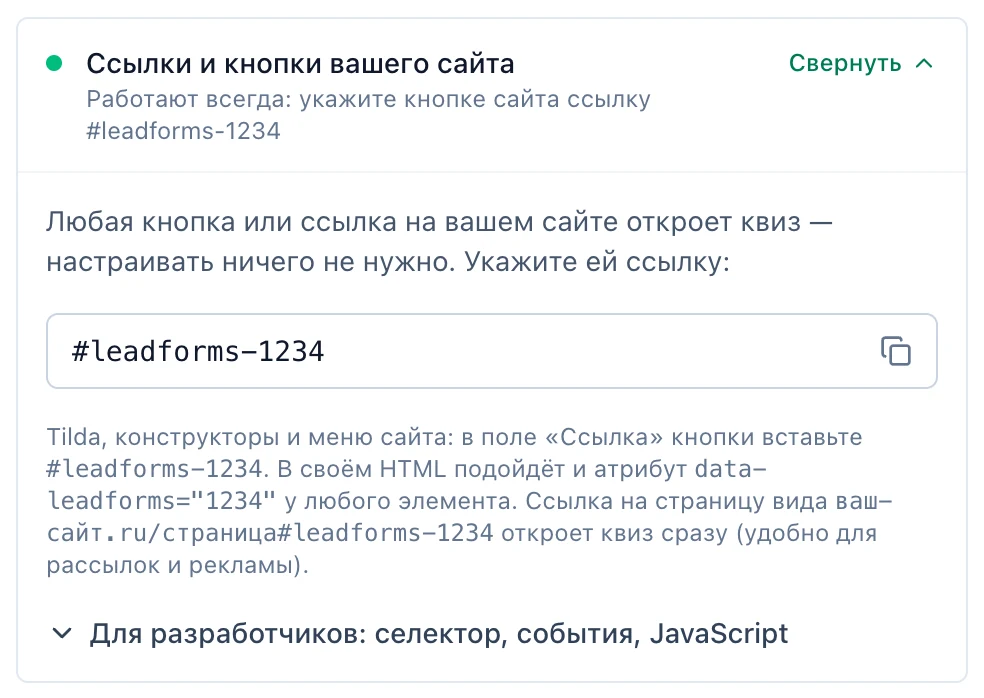The image size is (984, 698).
Task: Click the note удобно для рассылок и рекламы
Action: pyautogui.click(x=462, y=549)
